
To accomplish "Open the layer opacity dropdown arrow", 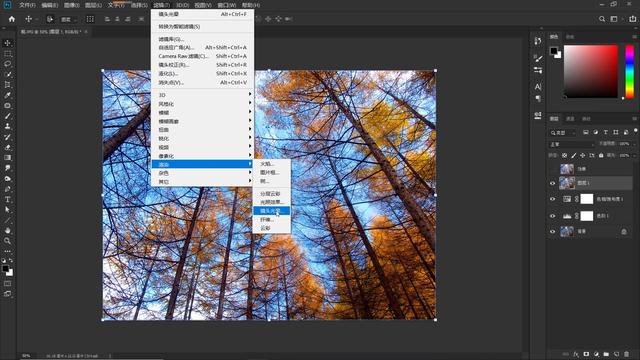I will click(634, 144).
